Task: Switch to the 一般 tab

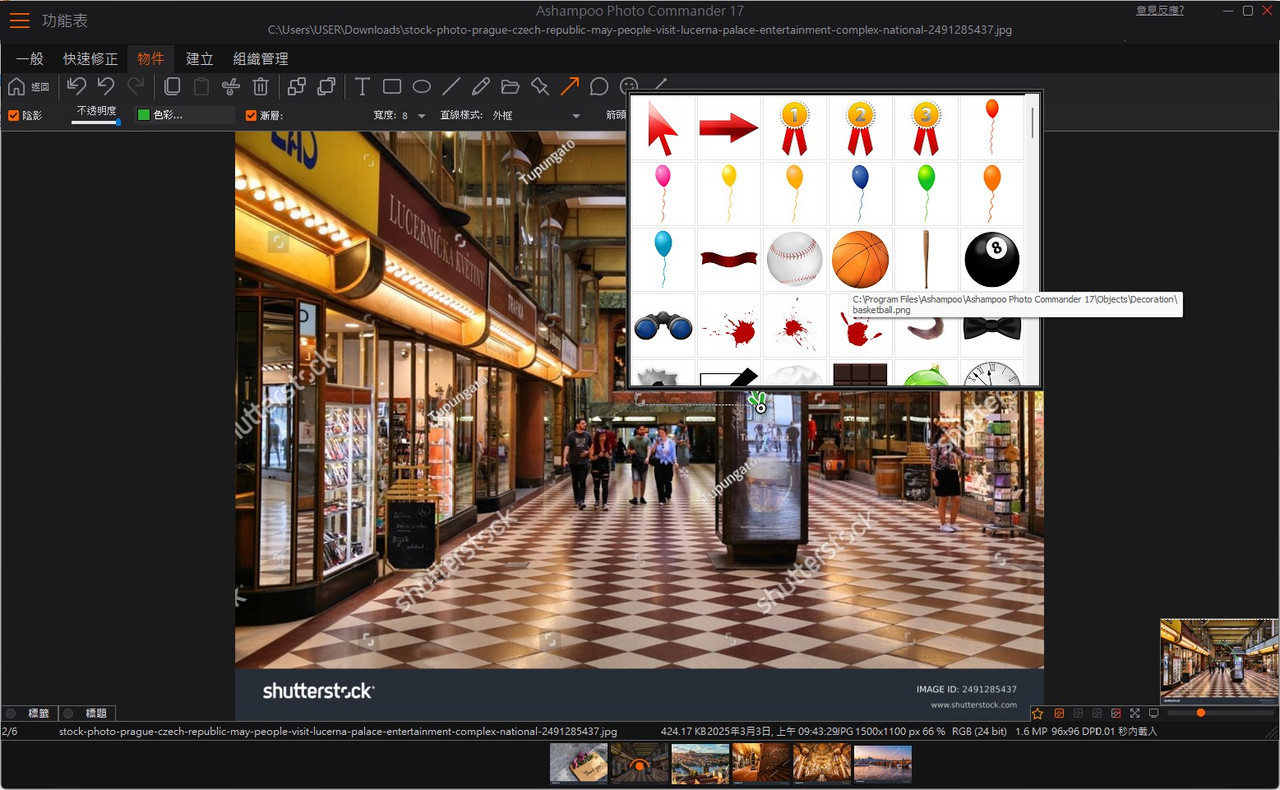Action: [31, 59]
